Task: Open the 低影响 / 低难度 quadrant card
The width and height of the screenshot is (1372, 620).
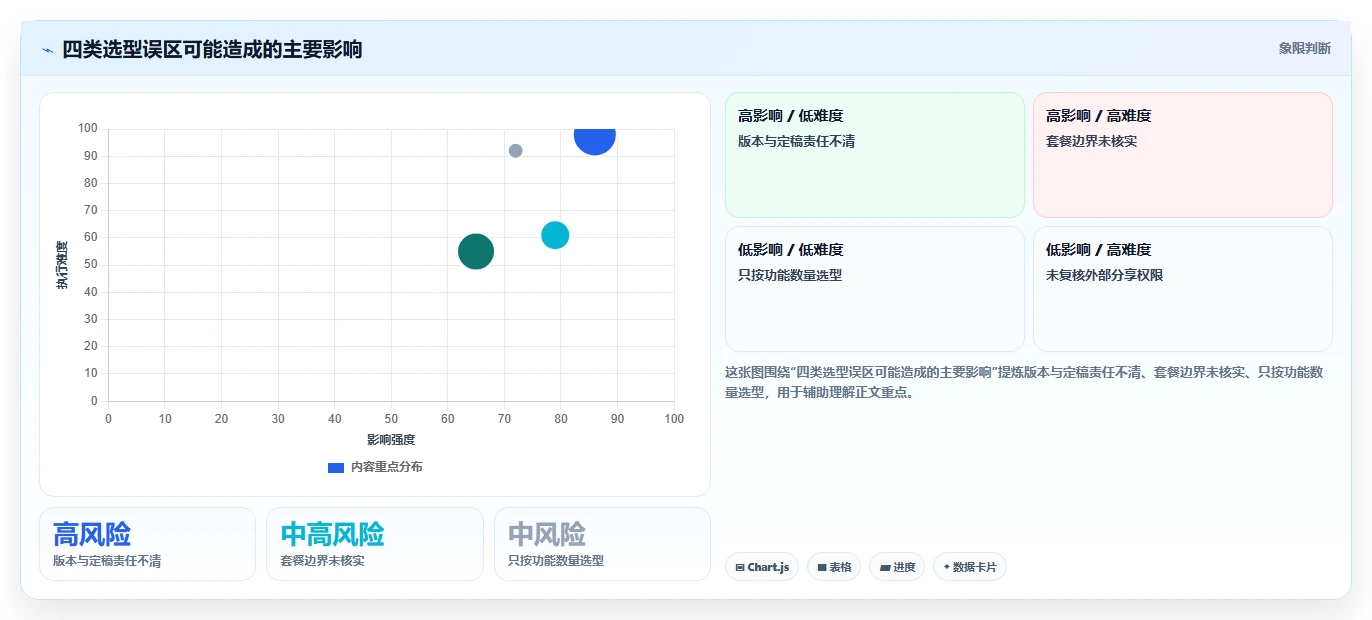Action: coord(875,289)
